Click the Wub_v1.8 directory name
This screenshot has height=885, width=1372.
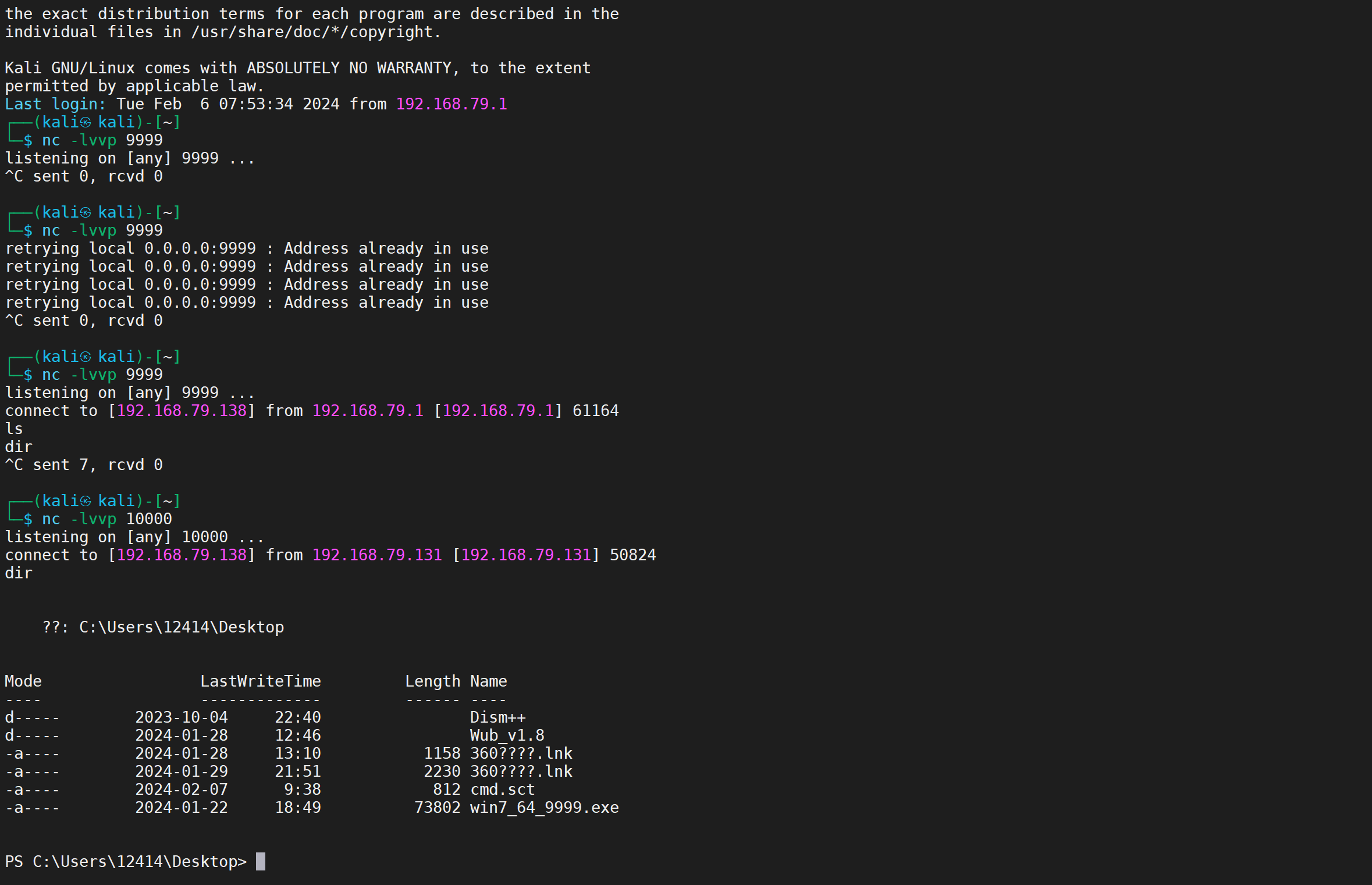507,735
